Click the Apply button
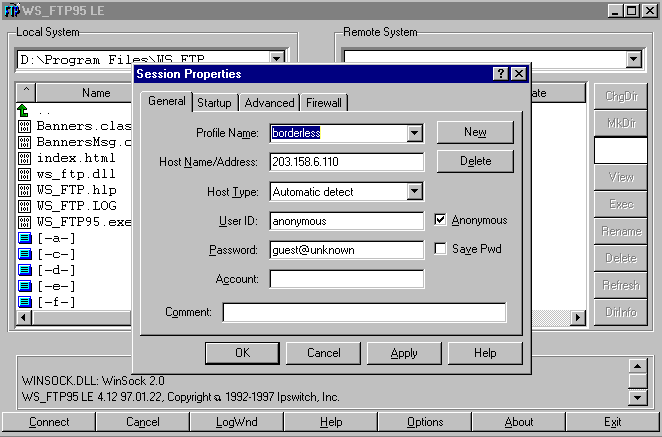Screen dimensions: 662x437 [x=404, y=353]
